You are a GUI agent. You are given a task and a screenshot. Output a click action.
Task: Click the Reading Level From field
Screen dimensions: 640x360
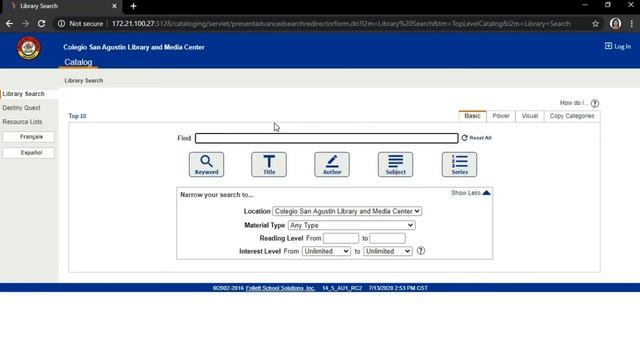click(x=341, y=238)
